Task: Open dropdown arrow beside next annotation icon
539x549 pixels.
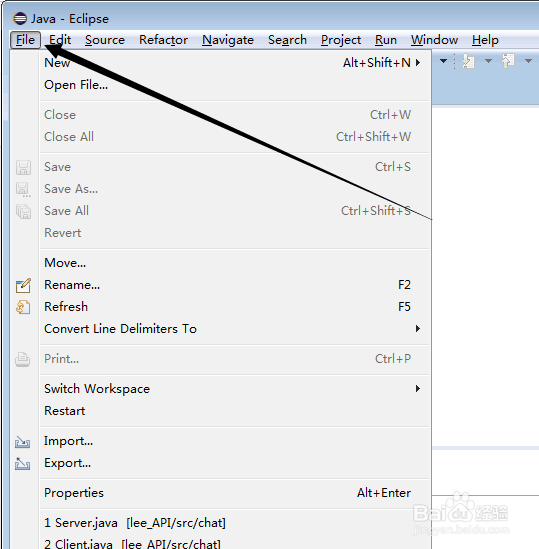Action: tap(488, 61)
